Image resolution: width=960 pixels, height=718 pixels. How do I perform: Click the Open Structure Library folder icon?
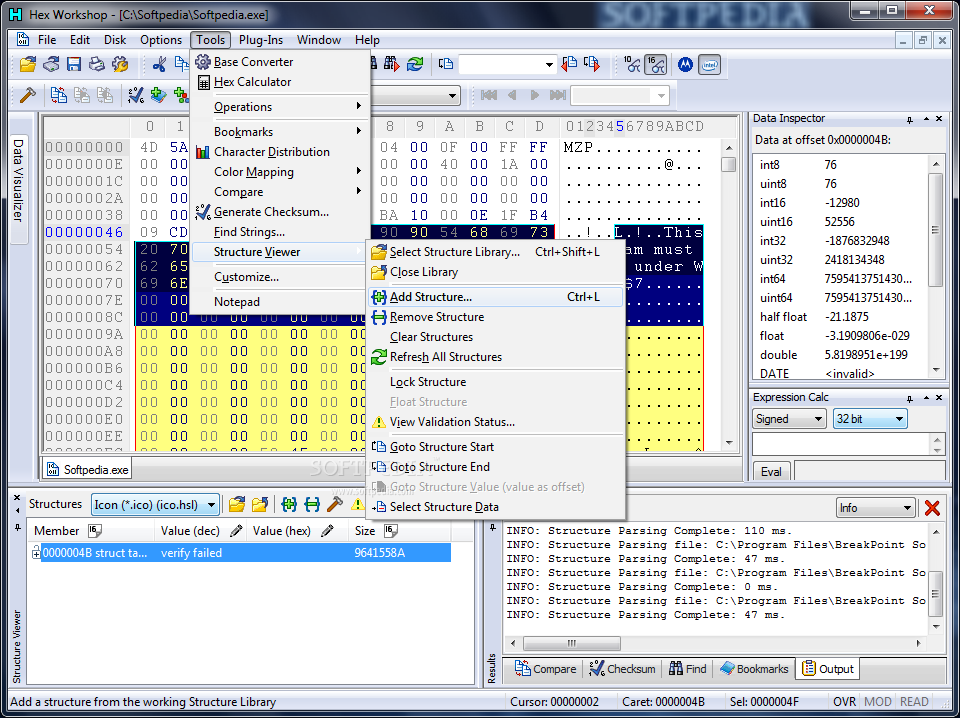pos(237,504)
